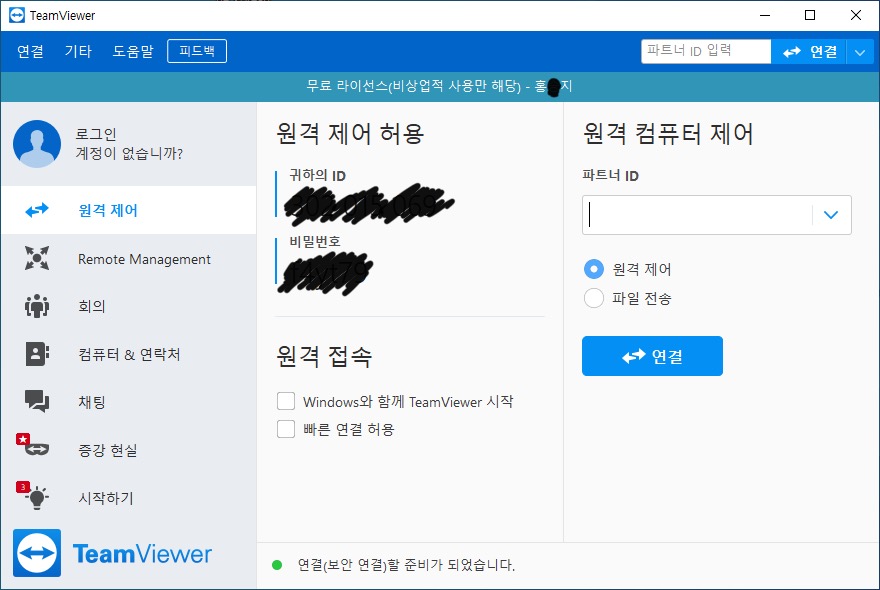880x590 pixels.
Task: Focus the 파트너 ID 입력 field in toolbar
Action: coord(706,52)
